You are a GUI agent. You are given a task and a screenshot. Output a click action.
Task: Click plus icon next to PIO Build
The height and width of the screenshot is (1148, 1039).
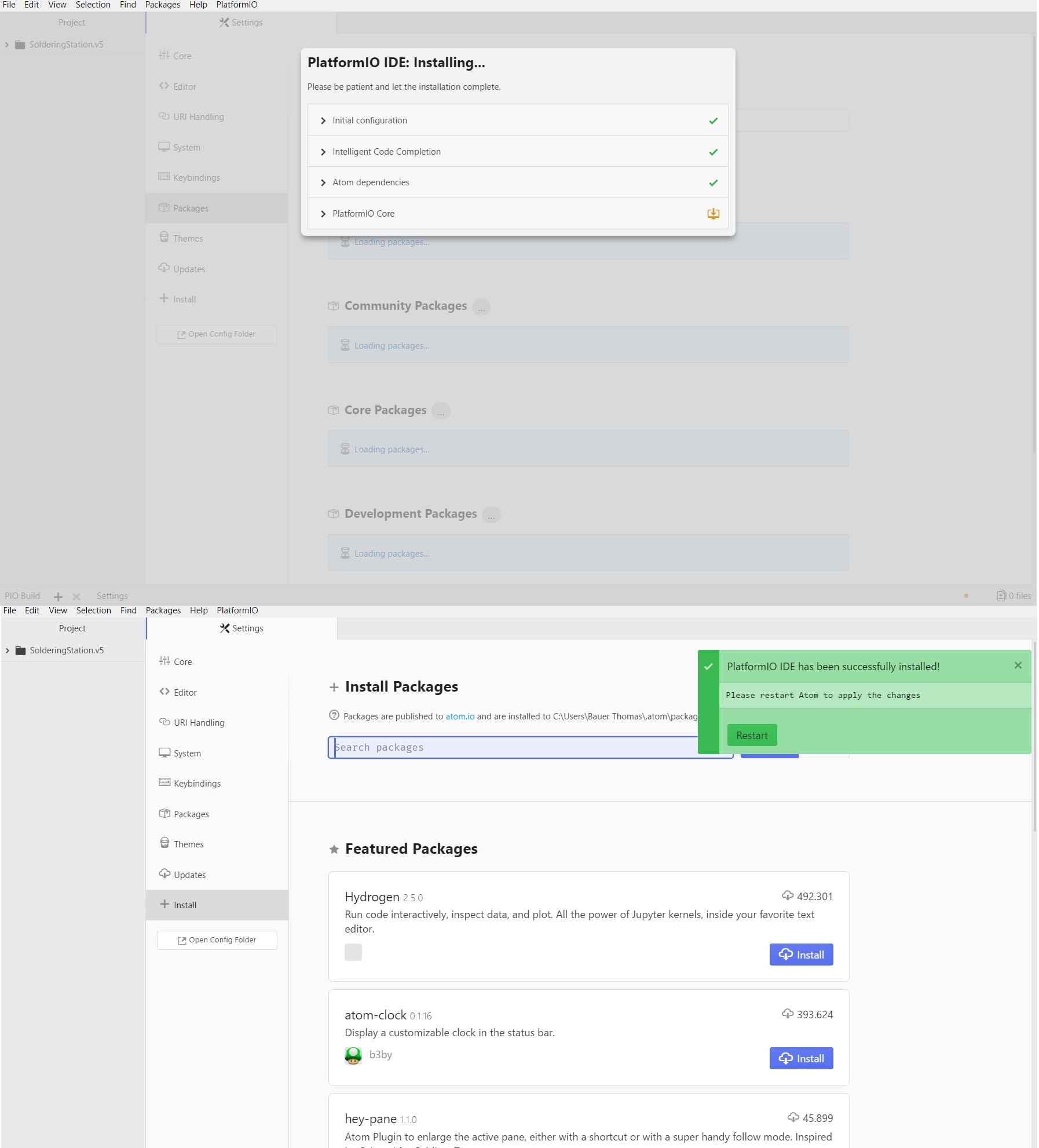coord(58,597)
